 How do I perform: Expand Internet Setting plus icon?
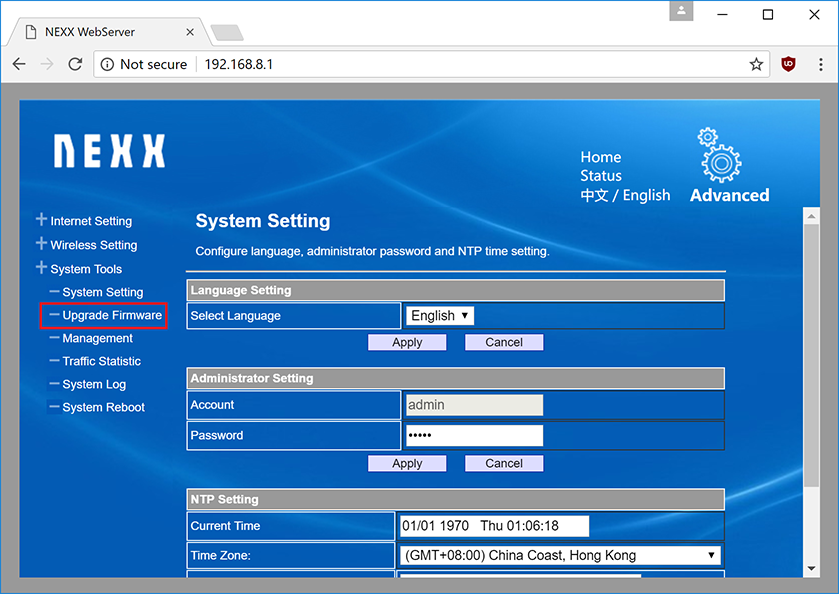pyautogui.click(x=41, y=219)
